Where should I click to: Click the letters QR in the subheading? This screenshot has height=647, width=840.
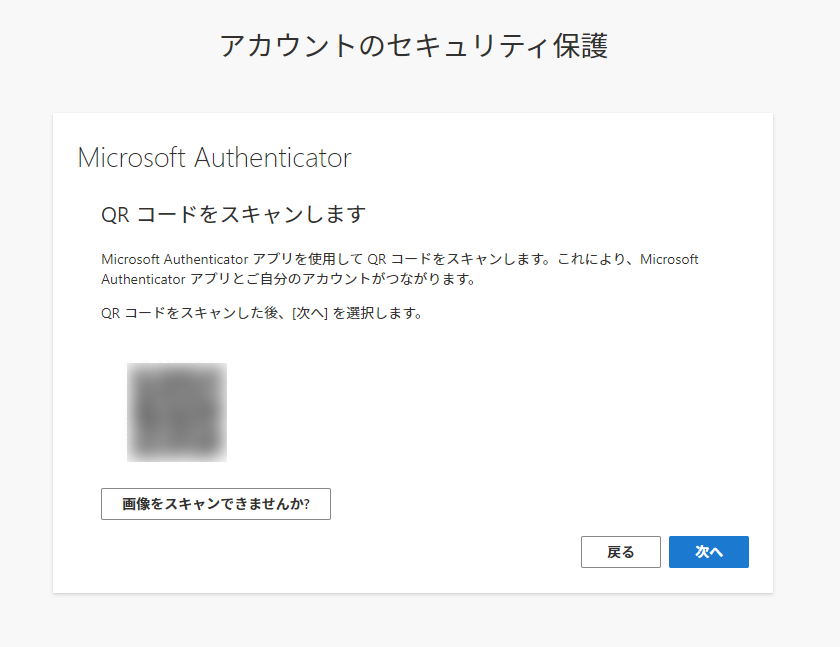(x=115, y=215)
